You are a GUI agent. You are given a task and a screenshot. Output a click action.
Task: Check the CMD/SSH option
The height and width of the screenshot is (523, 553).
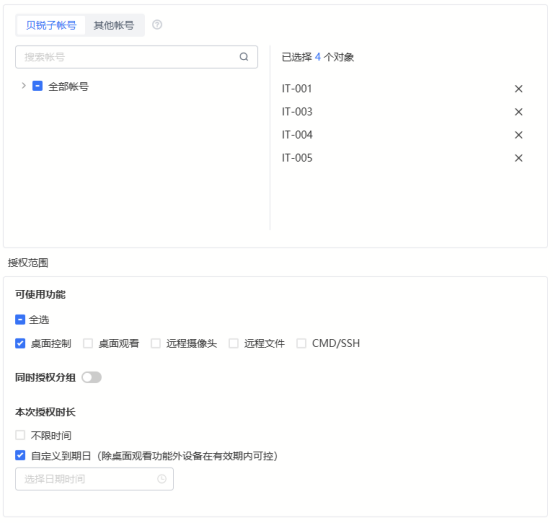(x=301, y=343)
